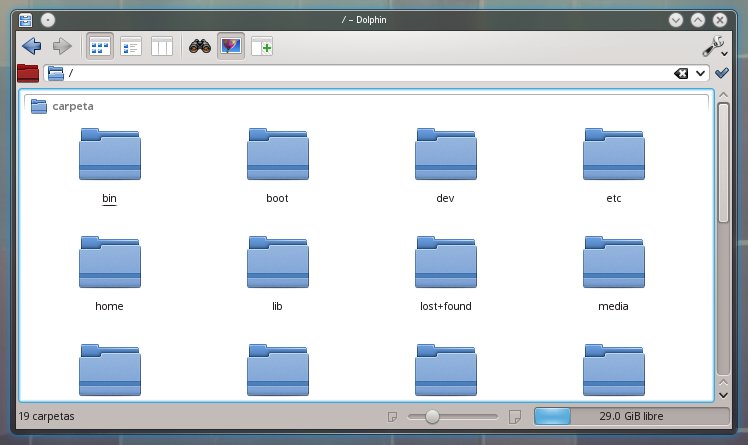Select the dev folder icon
The height and width of the screenshot is (445, 748).
click(446, 154)
